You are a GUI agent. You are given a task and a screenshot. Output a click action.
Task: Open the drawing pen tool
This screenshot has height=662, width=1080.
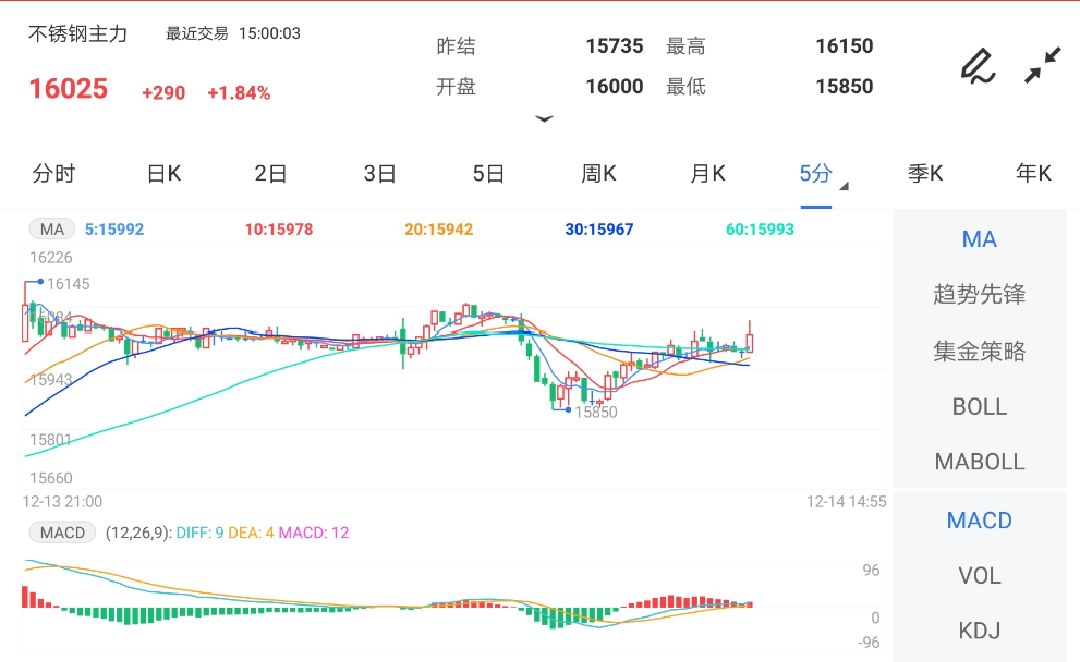pos(978,66)
